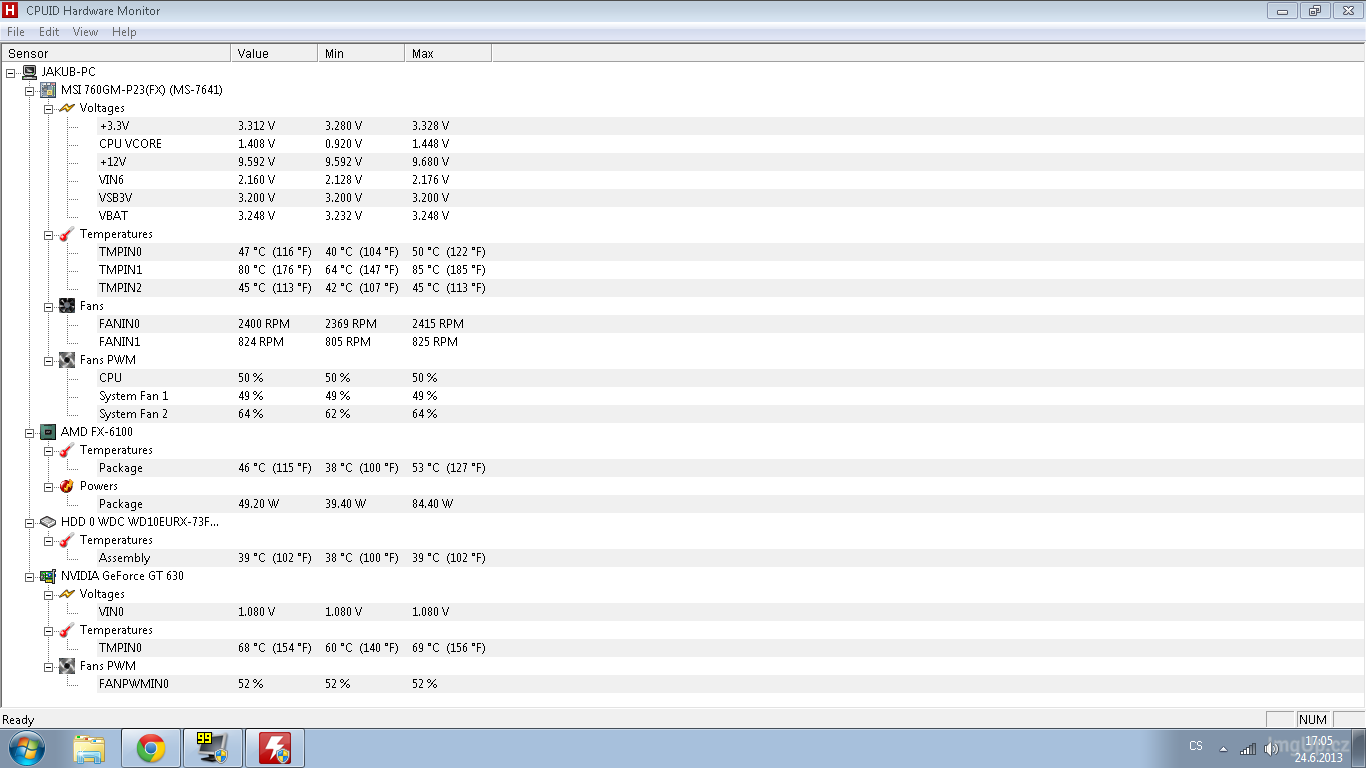The image size is (1366, 768).
Task: Open the File menu
Action: (15, 32)
